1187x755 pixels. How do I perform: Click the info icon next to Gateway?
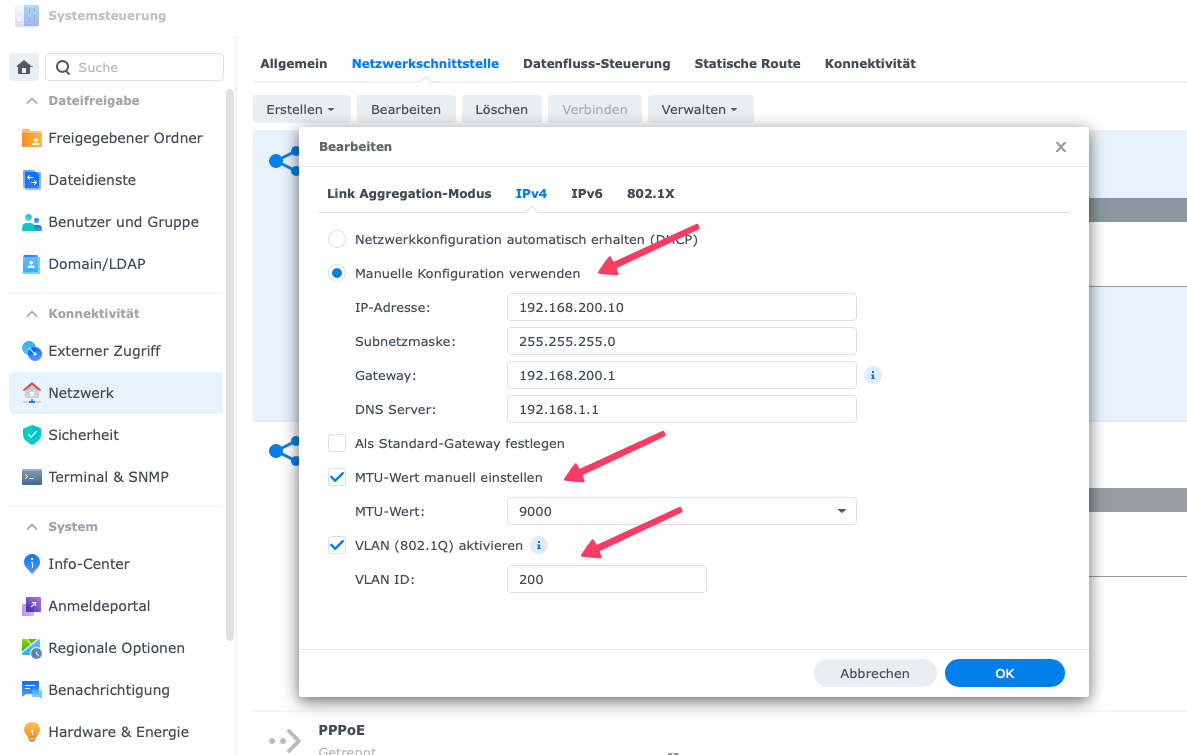[x=873, y=375]
